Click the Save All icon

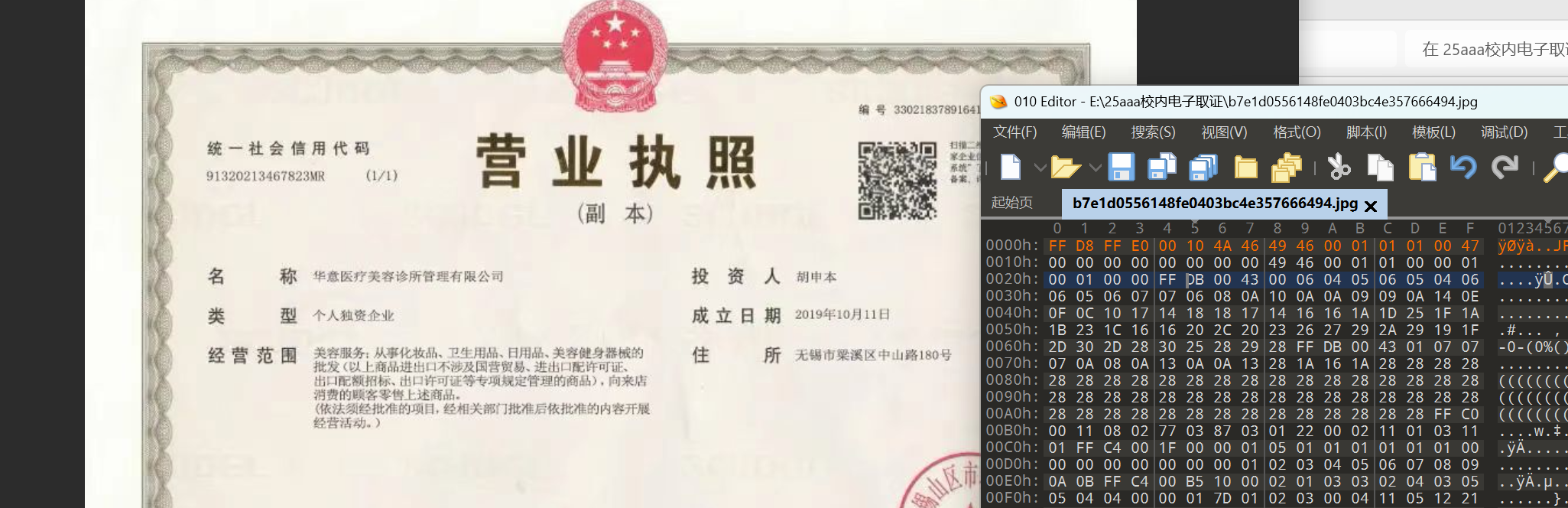1203,167
